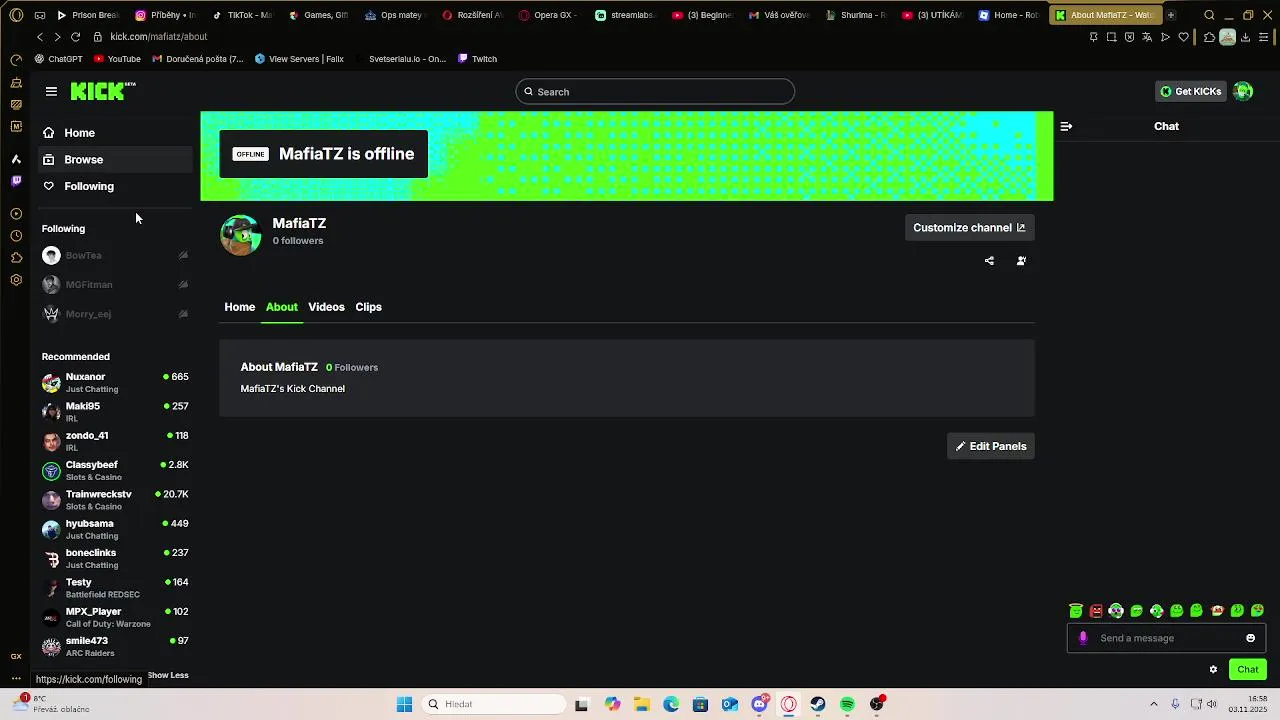The width and height of the screenshot is (1280, 720).
Task: Open Following in the Kick sidebar
Action: point(115,186)
